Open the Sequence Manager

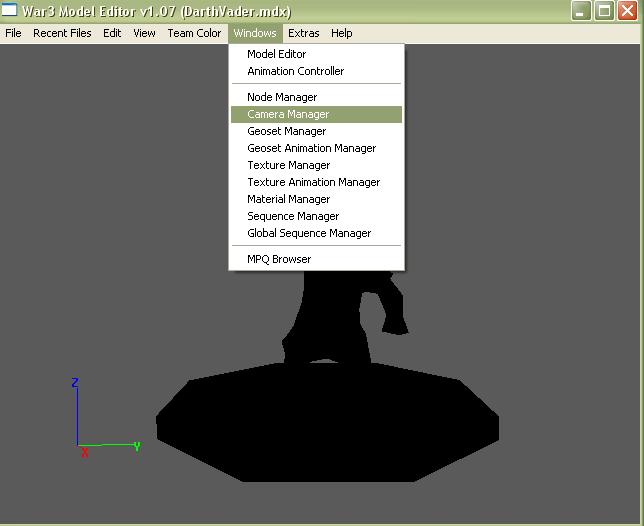click(316, 216)
